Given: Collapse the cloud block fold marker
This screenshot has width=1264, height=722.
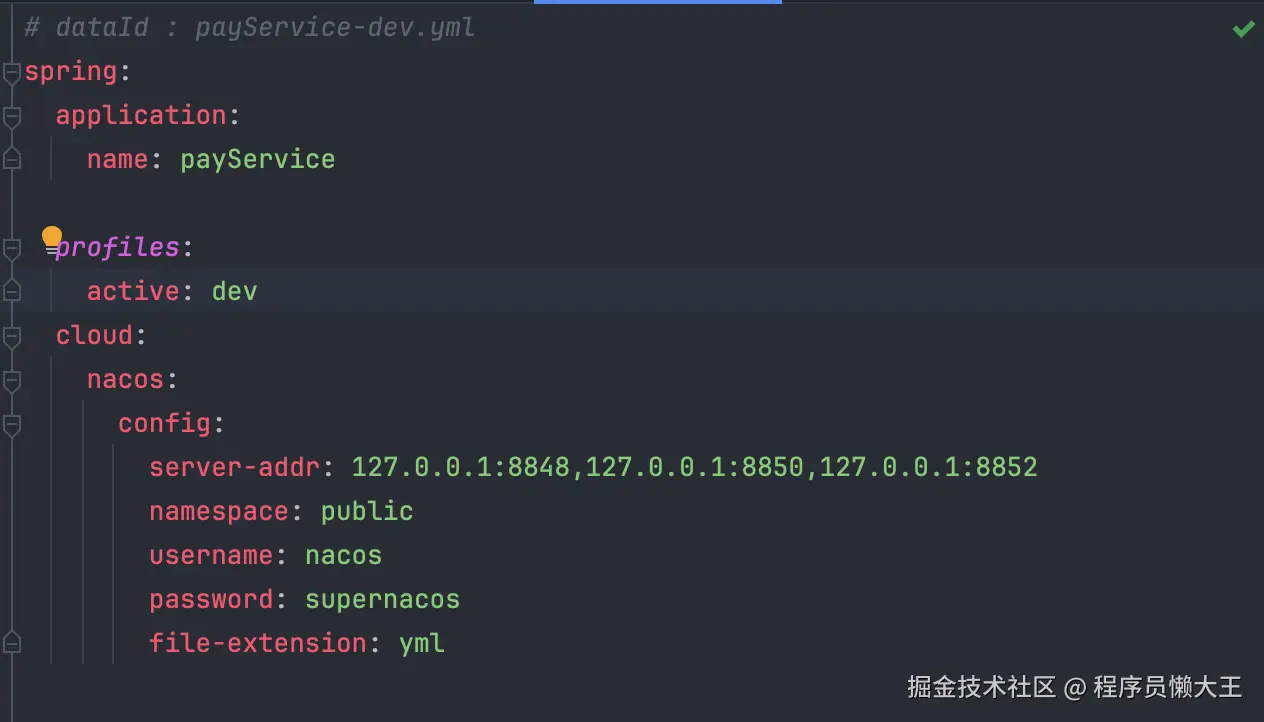Looking at the screenshot, I should click(x=11, y=336).
